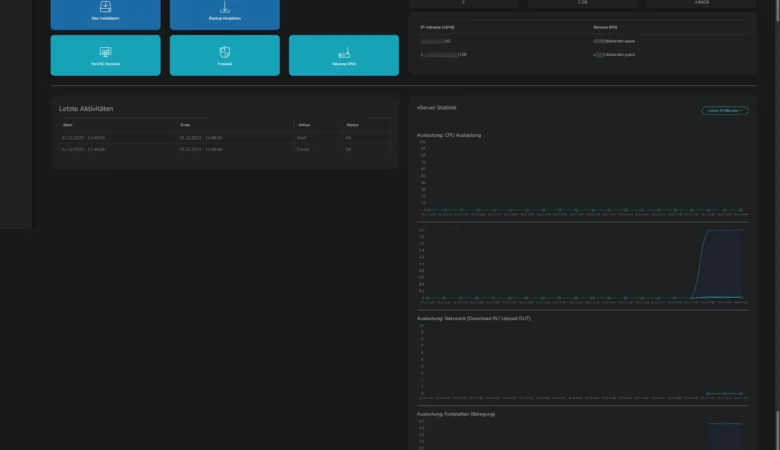Click the IP-Adresse (v4/v6) column header
Viewport: 780px width, 450px height.
tap(437, 27)
